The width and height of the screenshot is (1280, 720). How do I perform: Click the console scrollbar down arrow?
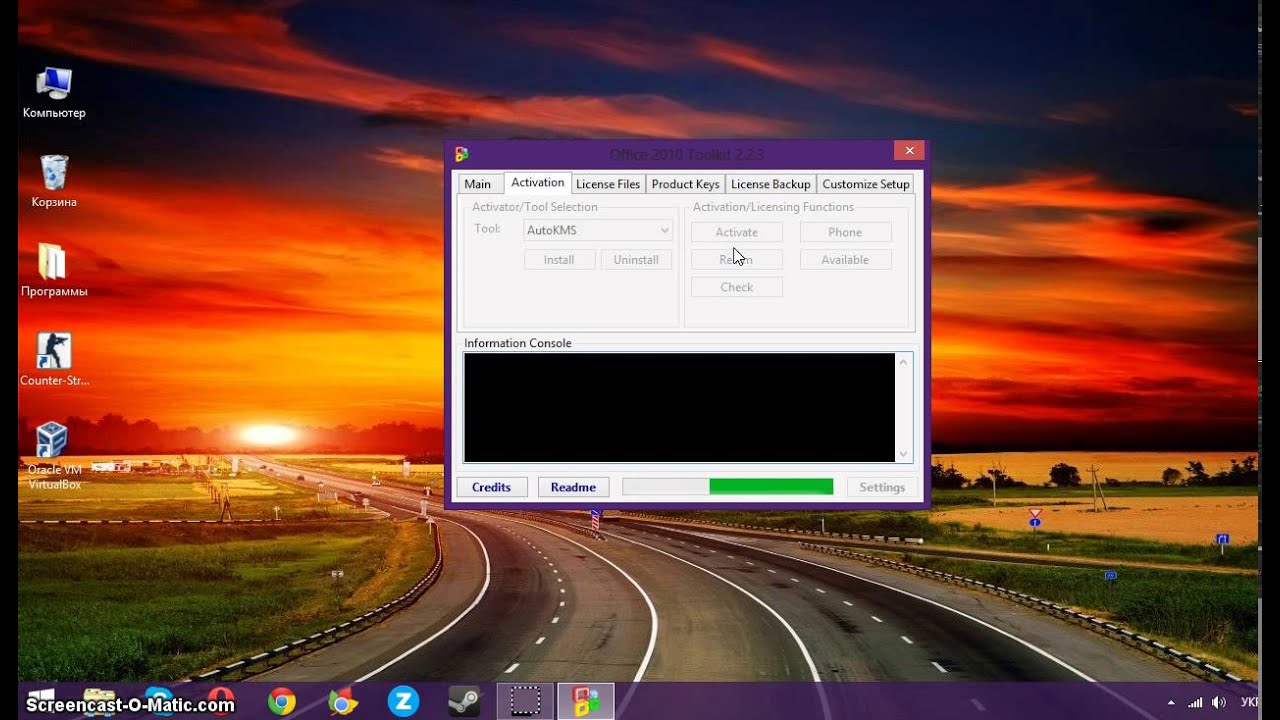904,453
